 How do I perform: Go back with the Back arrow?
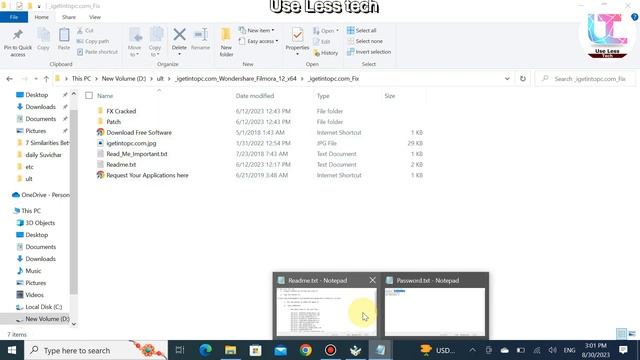(x=9, y=79)
